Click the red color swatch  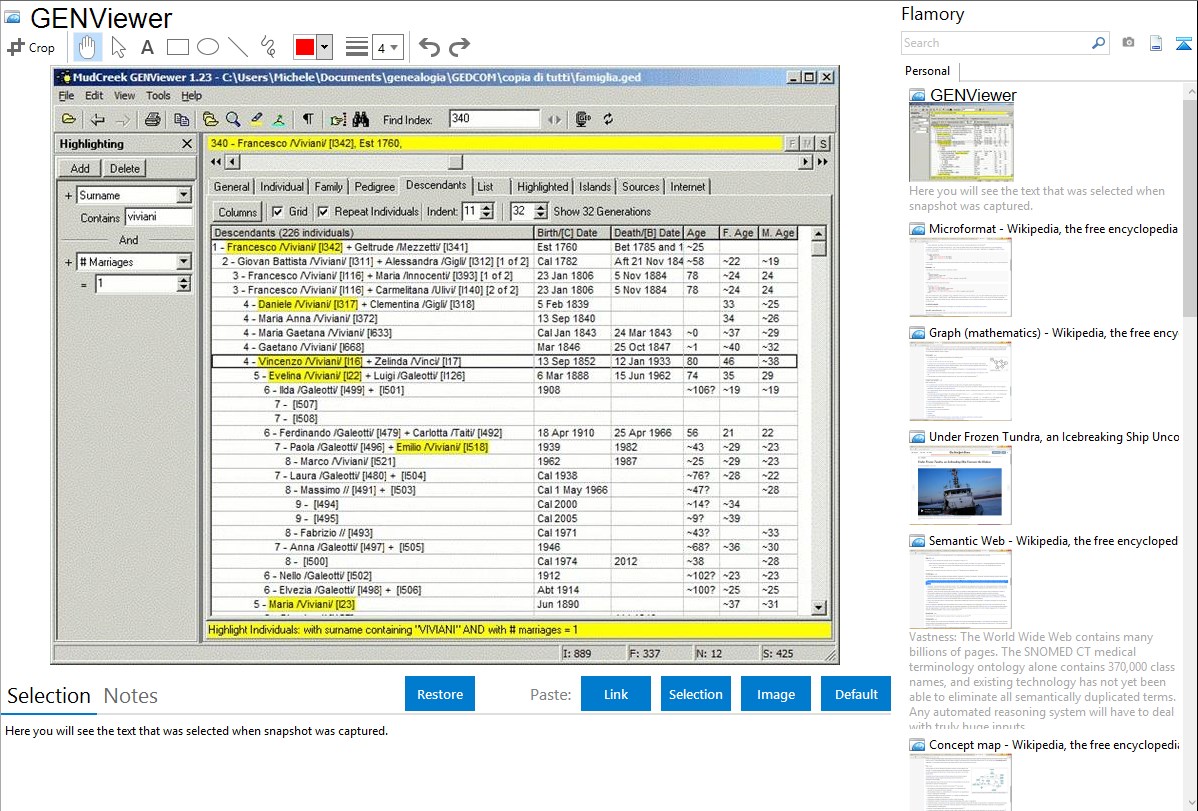click(x=304, y=47)
